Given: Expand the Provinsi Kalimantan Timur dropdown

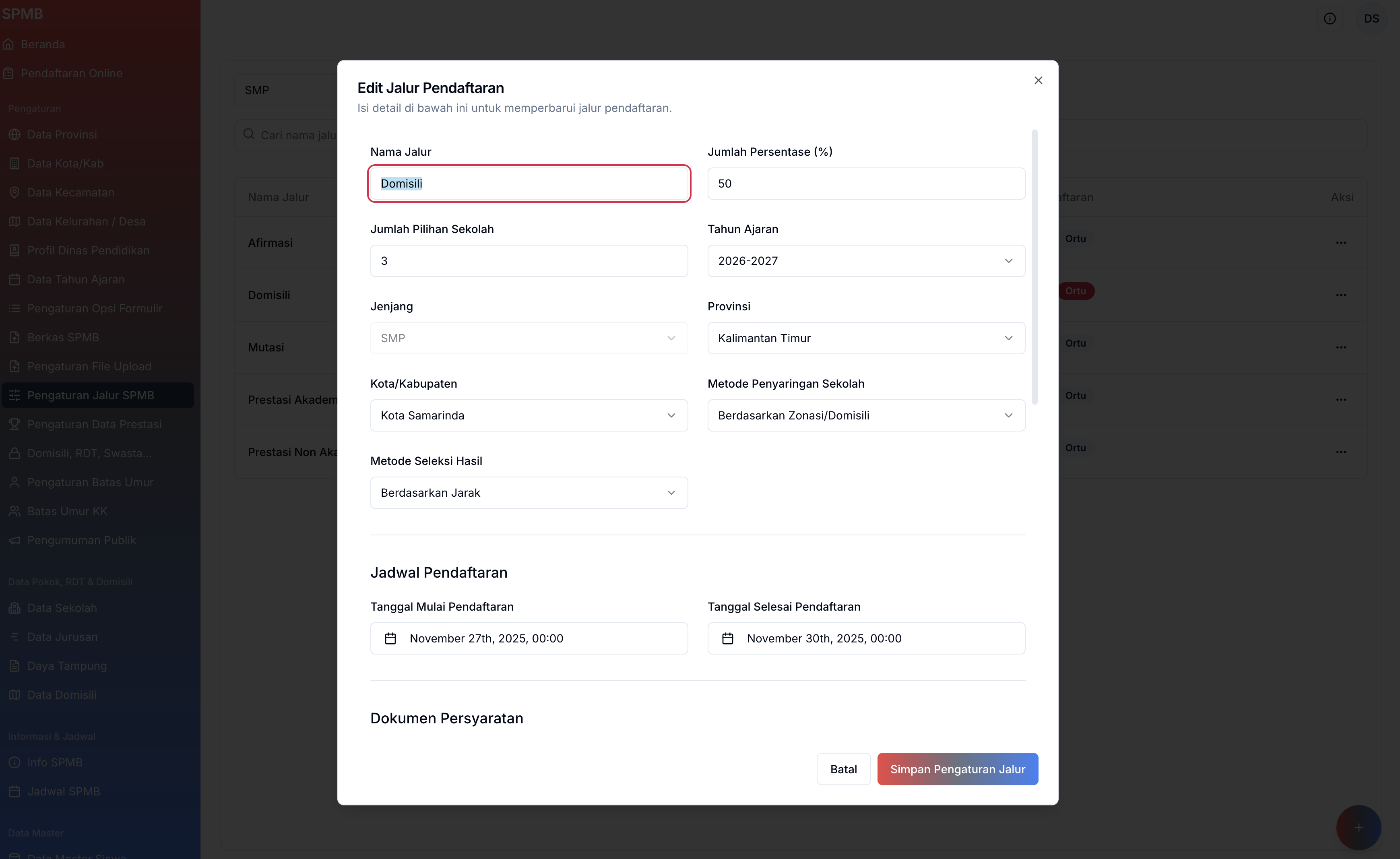Looking at the screenshot, I should point(866,338).
